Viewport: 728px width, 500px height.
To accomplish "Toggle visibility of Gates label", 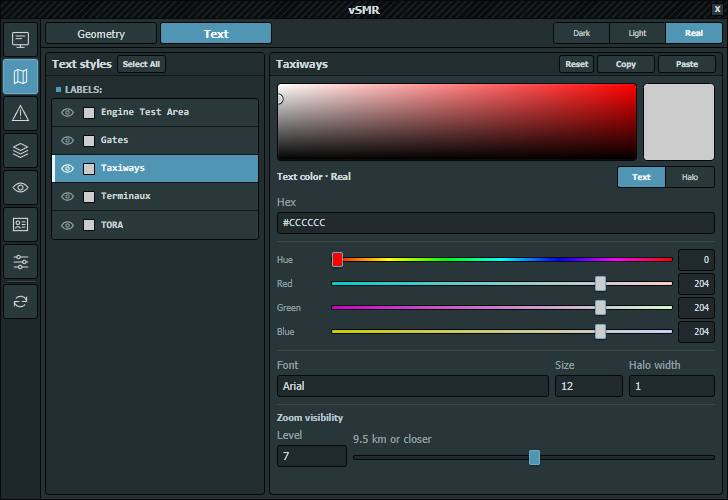I will click(67, 140).
